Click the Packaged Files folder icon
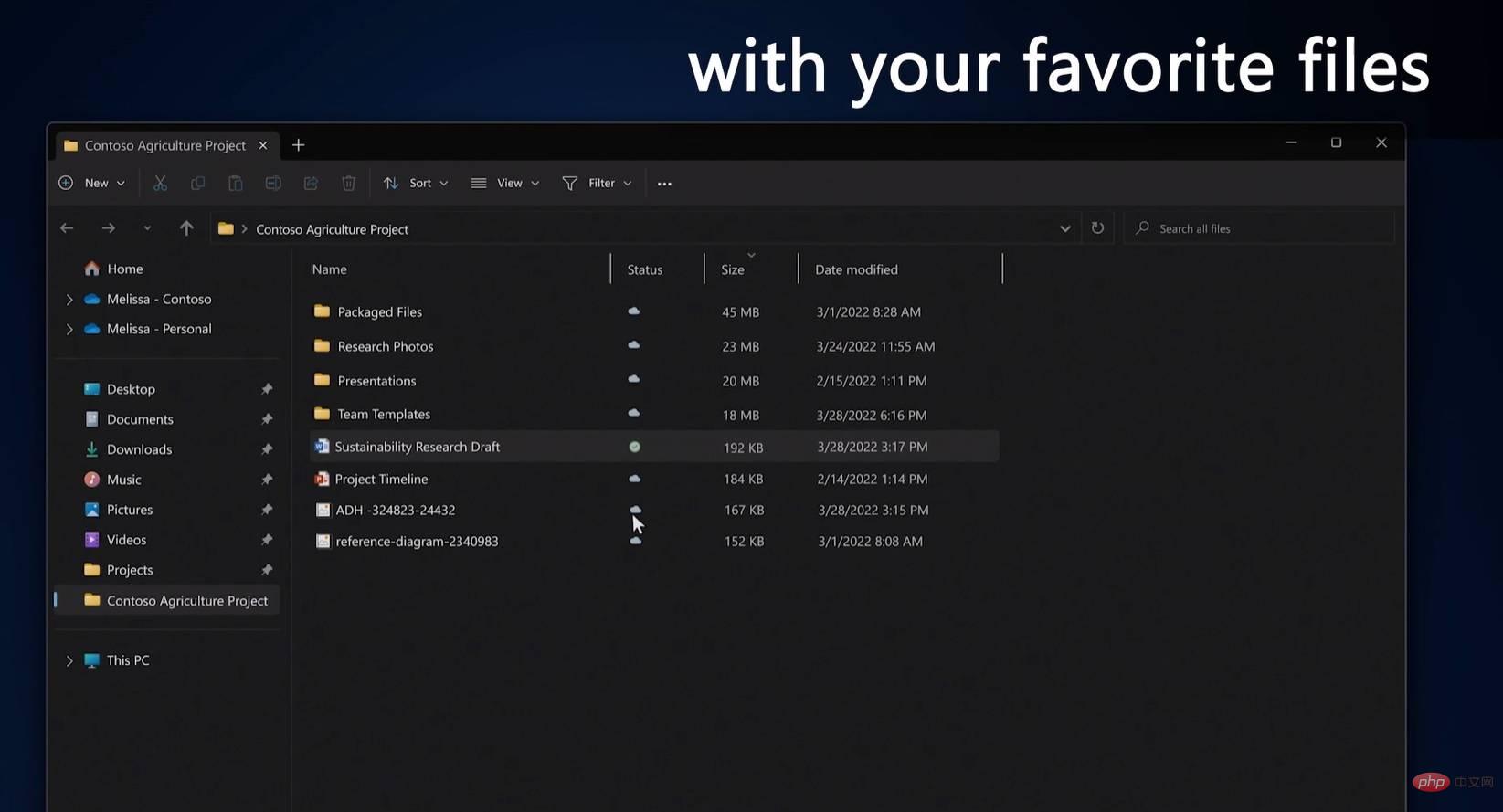This screenshot has height=812, width=1503. [x=322, y=311]
